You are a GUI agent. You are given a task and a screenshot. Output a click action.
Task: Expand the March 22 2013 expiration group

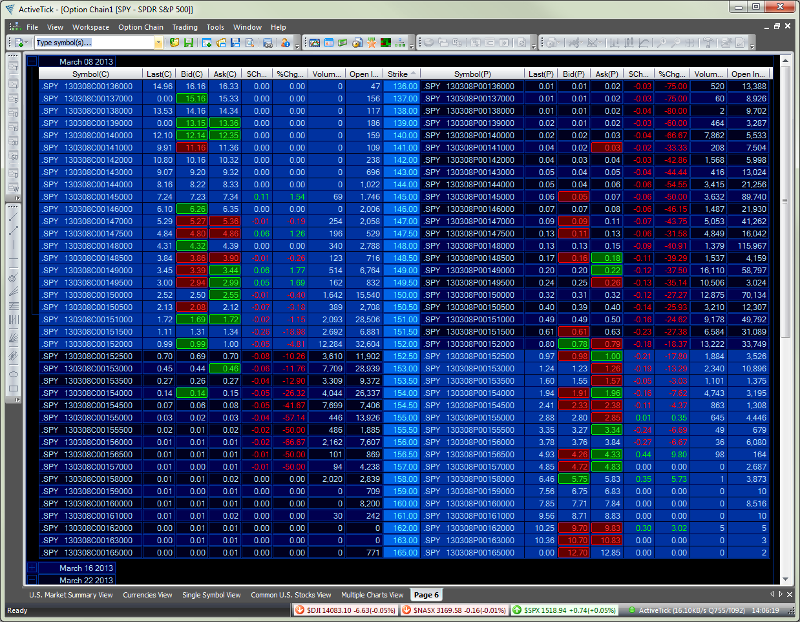[x=32, y=580]
